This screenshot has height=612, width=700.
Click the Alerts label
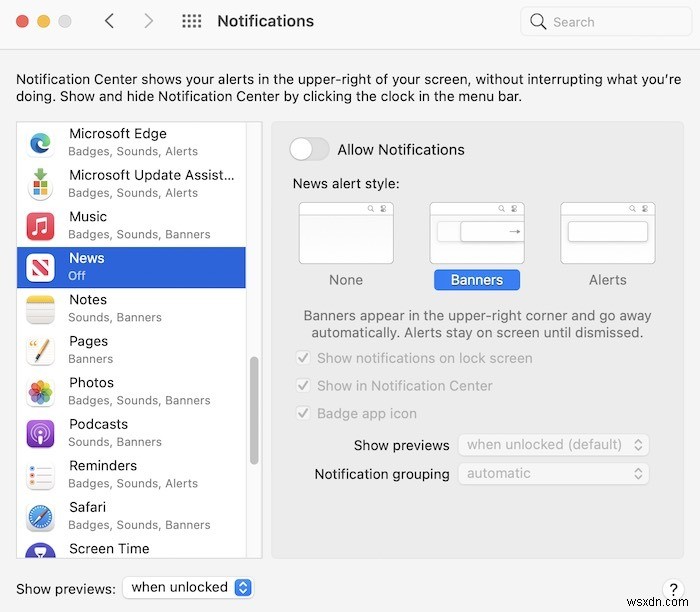(608, 280)
